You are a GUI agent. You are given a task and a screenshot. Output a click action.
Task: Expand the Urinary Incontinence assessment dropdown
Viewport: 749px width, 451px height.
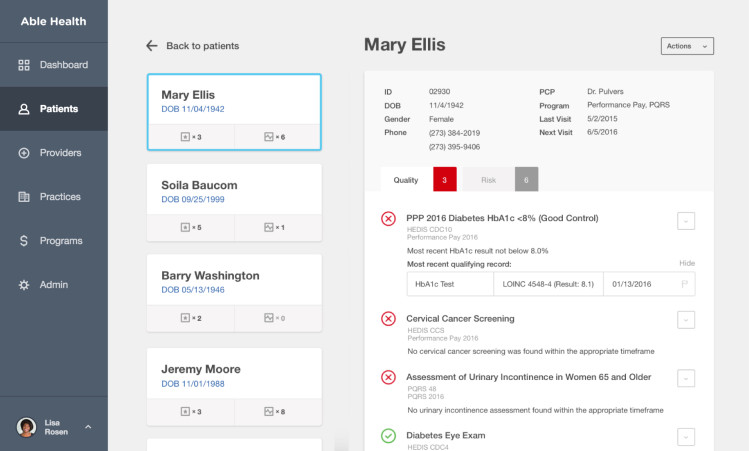[x=686, y=378]
